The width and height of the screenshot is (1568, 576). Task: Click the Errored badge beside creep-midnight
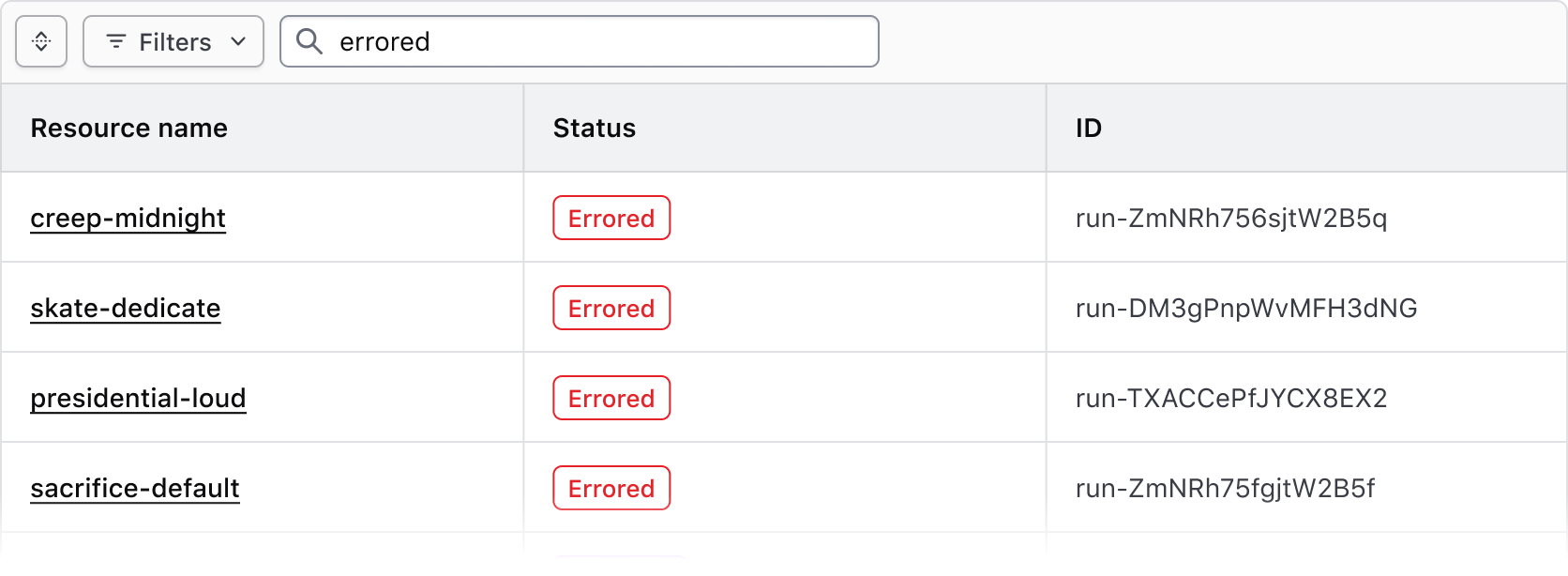(x=611, y=218)
